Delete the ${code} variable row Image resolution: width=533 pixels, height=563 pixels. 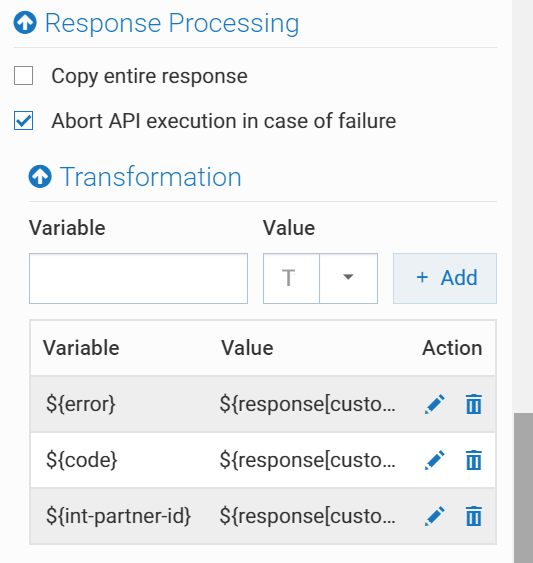tap(473, 460)
